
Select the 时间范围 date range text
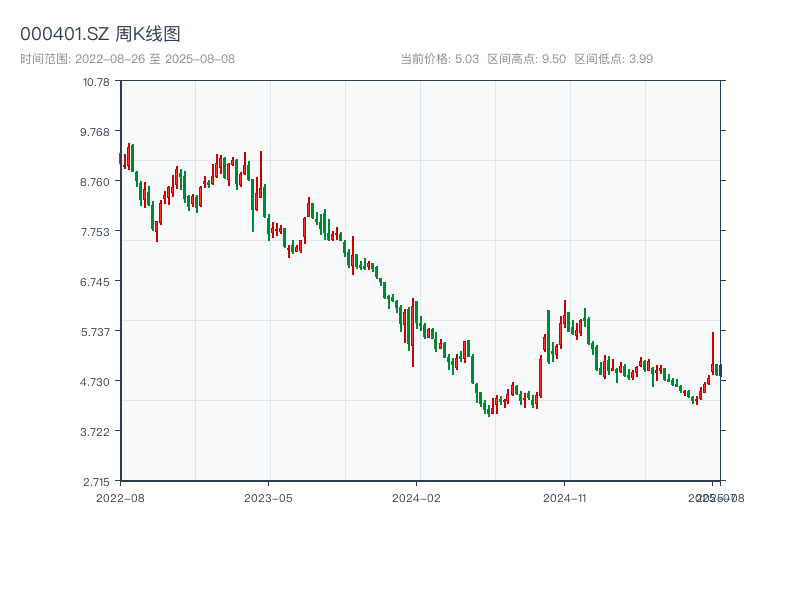(x=127, y=59)
